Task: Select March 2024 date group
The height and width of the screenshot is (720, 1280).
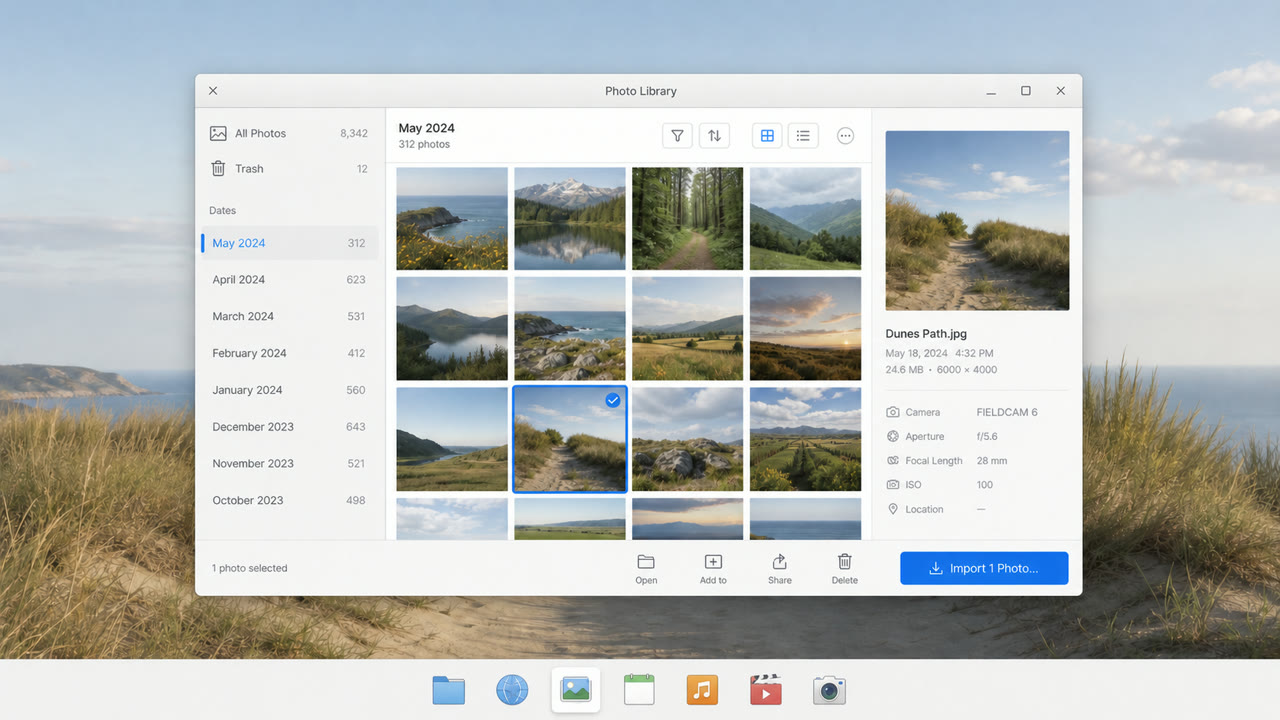Action: [x=290, y=316]
